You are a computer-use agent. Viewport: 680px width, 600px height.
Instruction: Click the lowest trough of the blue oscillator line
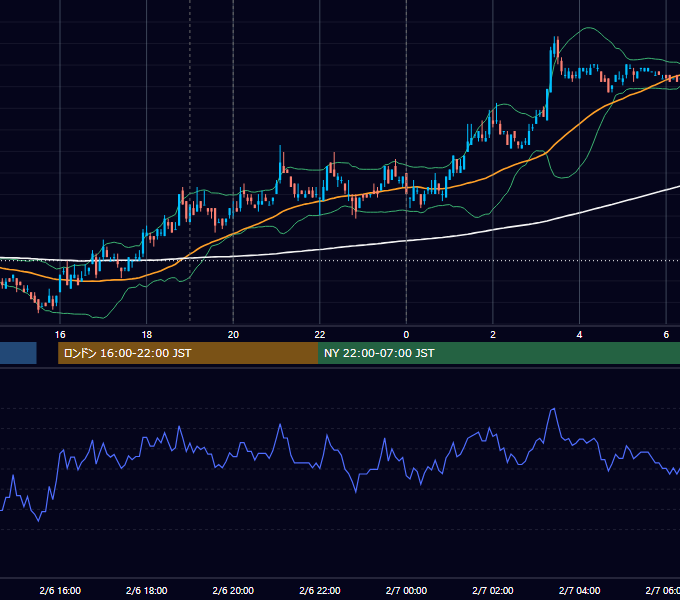(x=38, y=520)
